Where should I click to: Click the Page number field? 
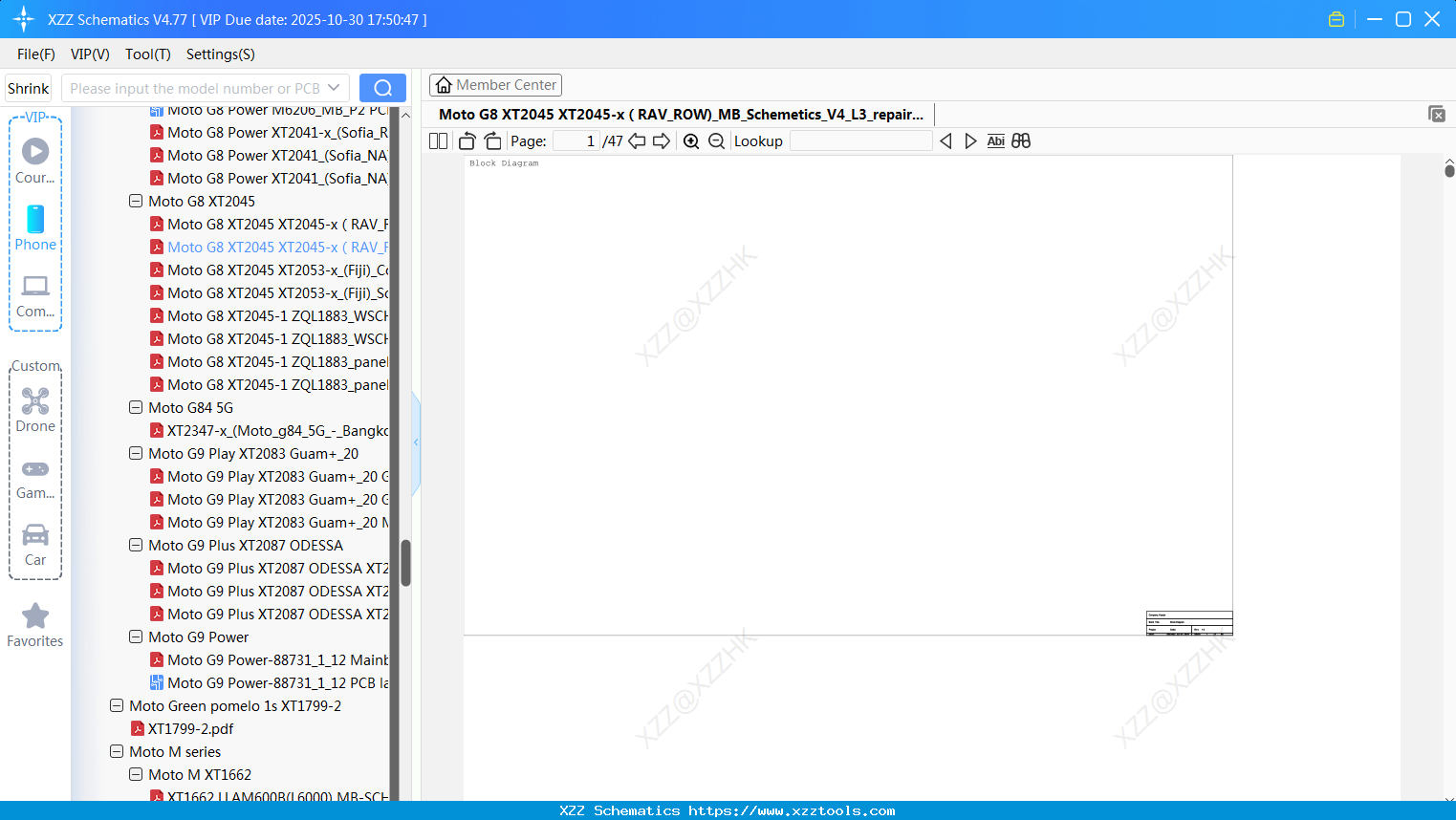(x=576, y=141)
